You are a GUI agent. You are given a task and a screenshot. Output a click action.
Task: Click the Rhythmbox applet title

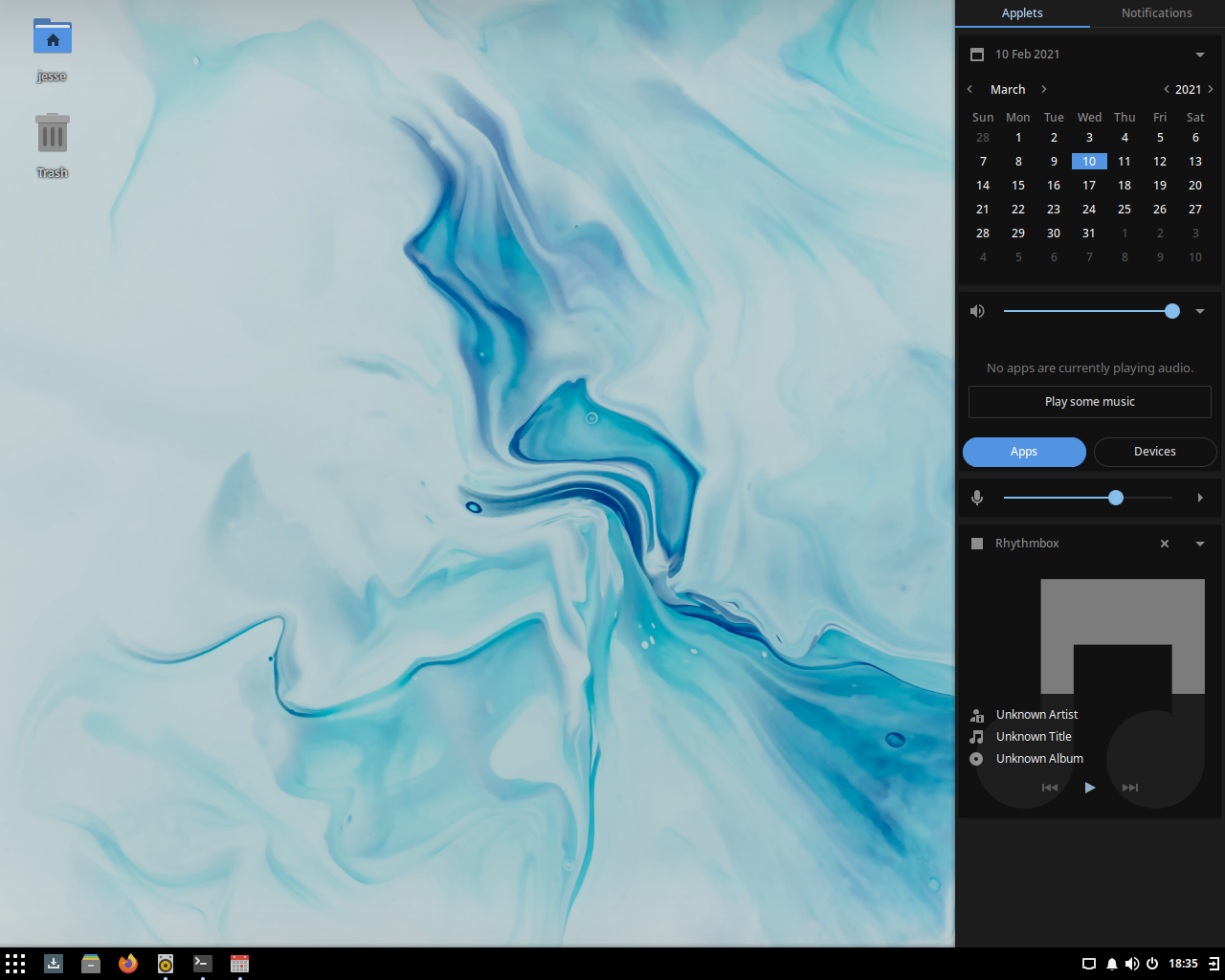(x=1027, y=544)
